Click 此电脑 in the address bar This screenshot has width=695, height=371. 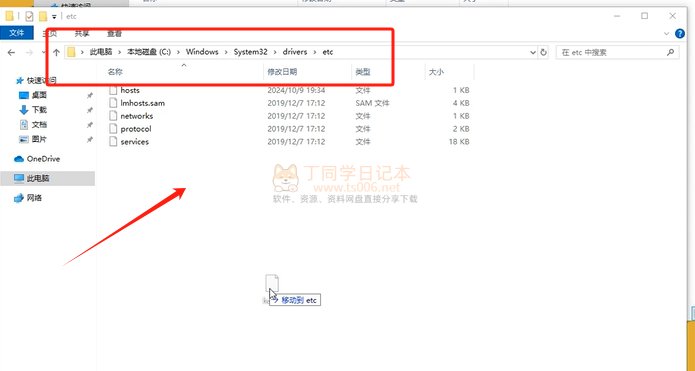[101, 52]
